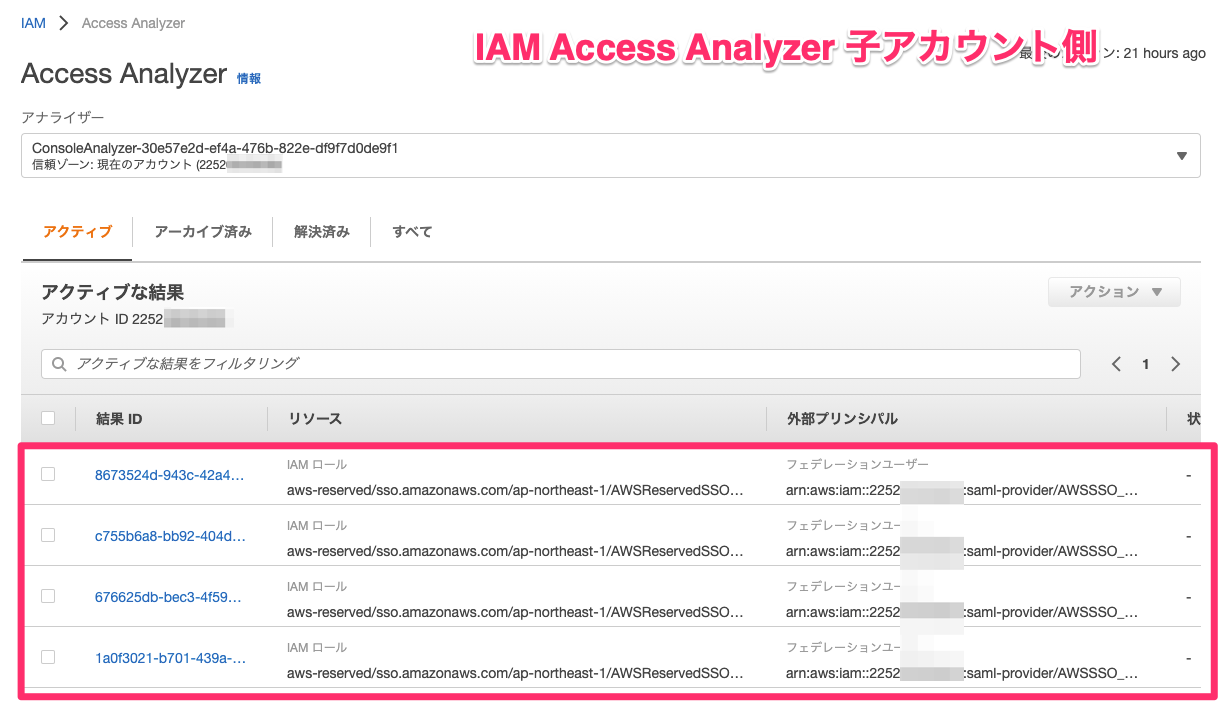Click the saml-provider ARN in the c755b6a8 row
The width and height of the screenshot is (1224, 701).
[962, 551]
